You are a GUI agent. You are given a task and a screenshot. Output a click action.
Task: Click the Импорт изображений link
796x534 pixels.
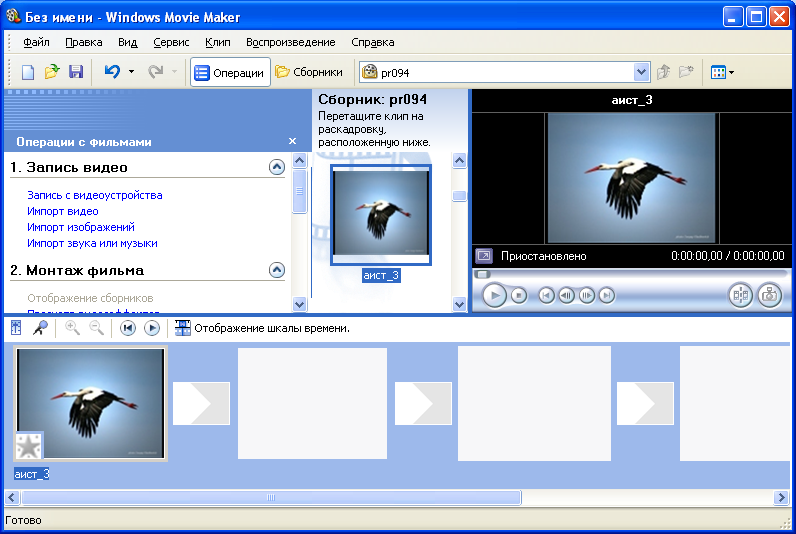(x=81, y=227)
